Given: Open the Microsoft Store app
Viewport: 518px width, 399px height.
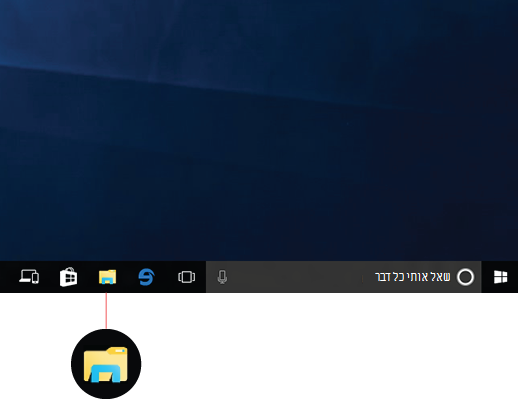Looking at the screenshot, I should click(x=68, y=277).
